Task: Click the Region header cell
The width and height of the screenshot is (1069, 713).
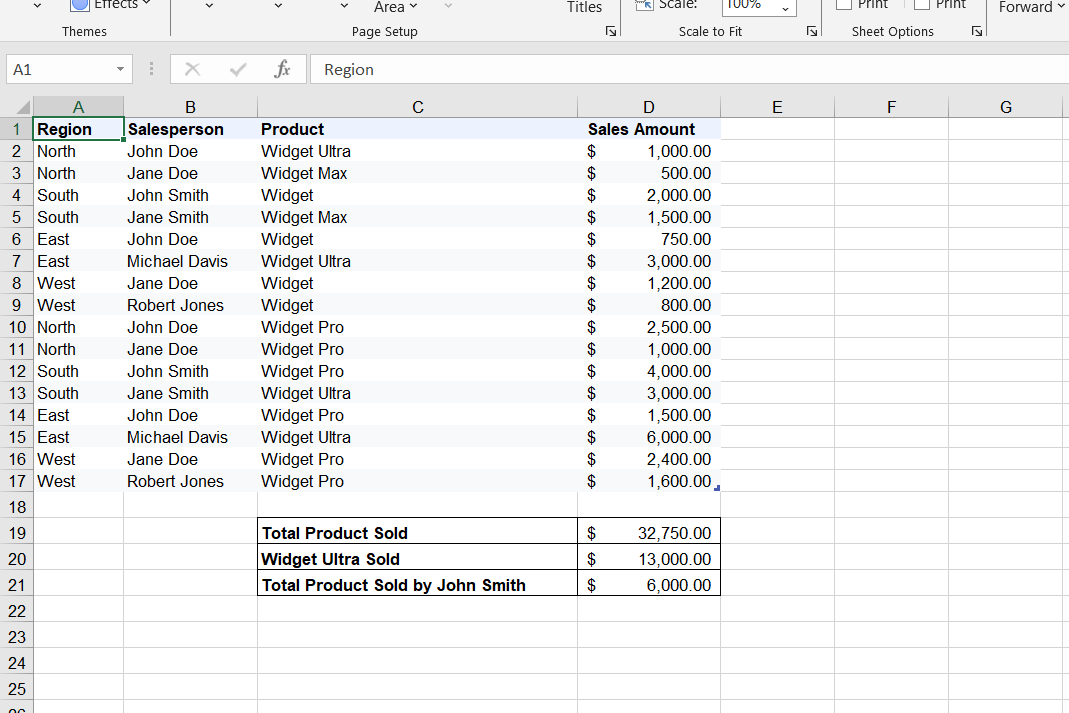Action: click(x=78, y=129)
